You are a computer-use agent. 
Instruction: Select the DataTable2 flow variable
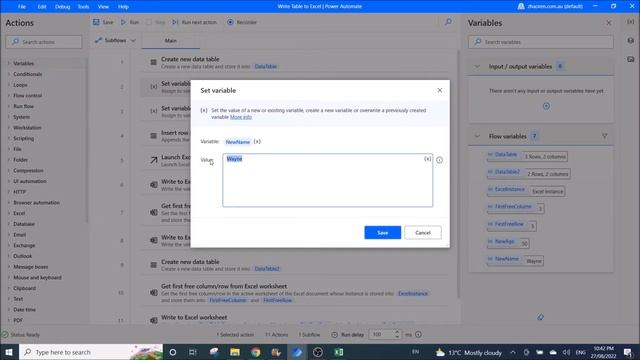[529, 173]
